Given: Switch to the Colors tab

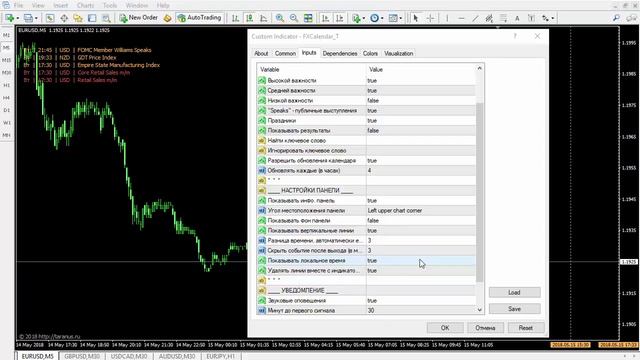Looking at the screenshot, I should (x=370, y=53).
